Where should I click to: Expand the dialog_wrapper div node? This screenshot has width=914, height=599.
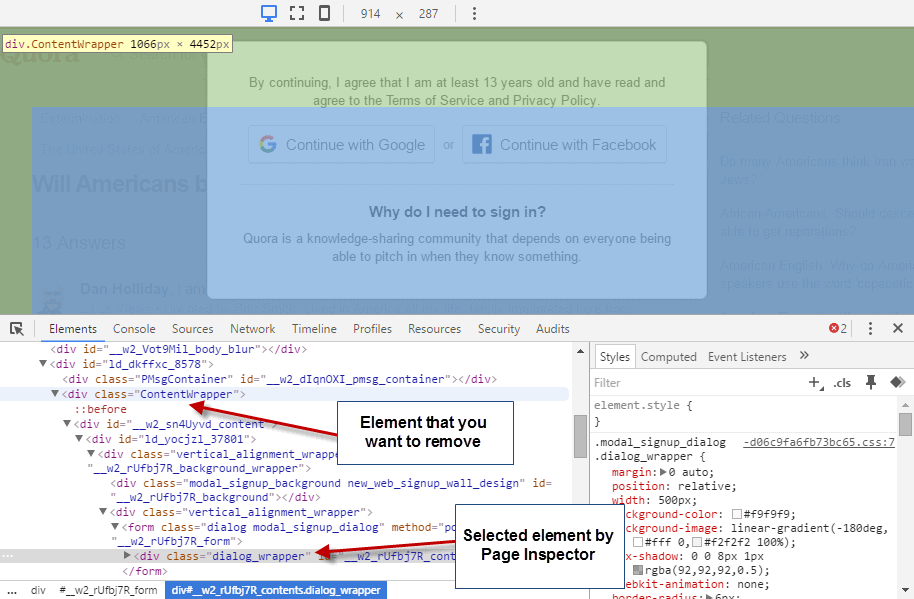coord(127,555)
